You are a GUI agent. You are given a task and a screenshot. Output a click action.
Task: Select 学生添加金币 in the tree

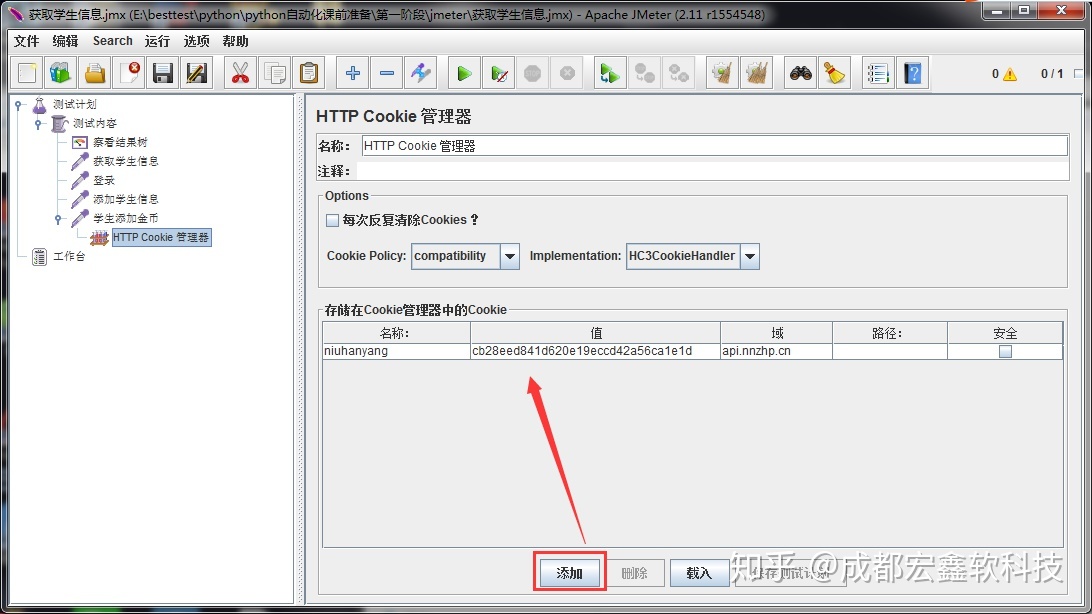tap(125, 218)
